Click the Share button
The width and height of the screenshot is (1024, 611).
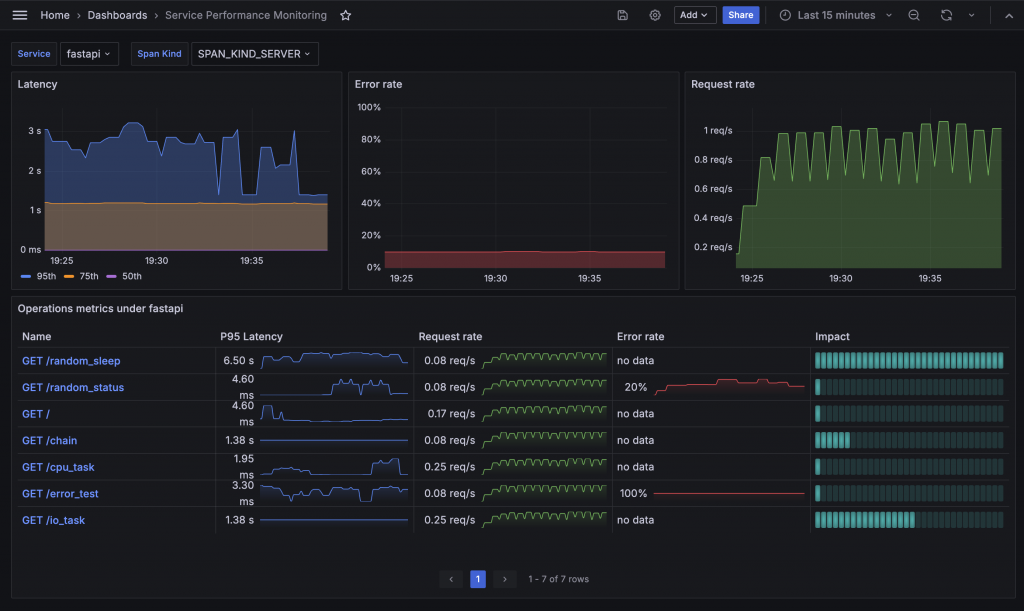coord(741,15)
